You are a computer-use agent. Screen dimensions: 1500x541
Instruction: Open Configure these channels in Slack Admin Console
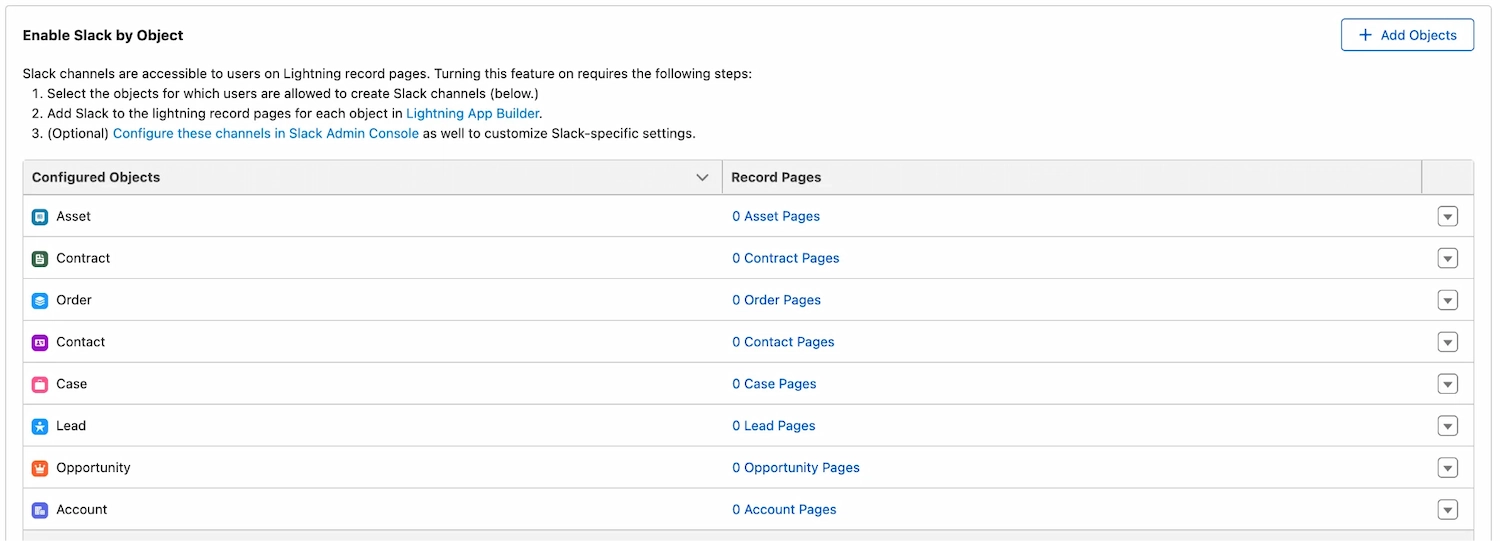[x=266, y=133]
